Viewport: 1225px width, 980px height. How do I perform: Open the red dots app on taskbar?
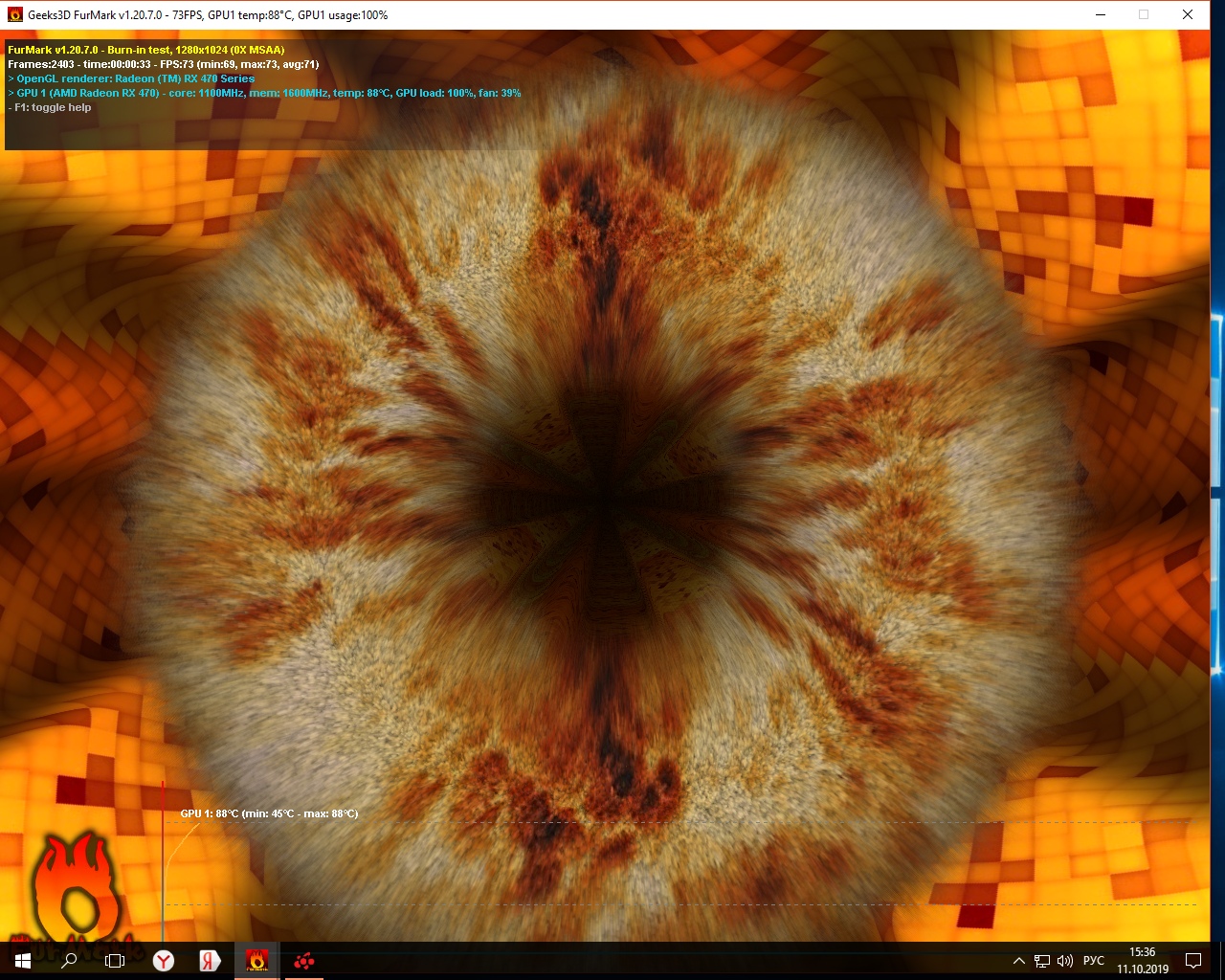coord(303,961)
